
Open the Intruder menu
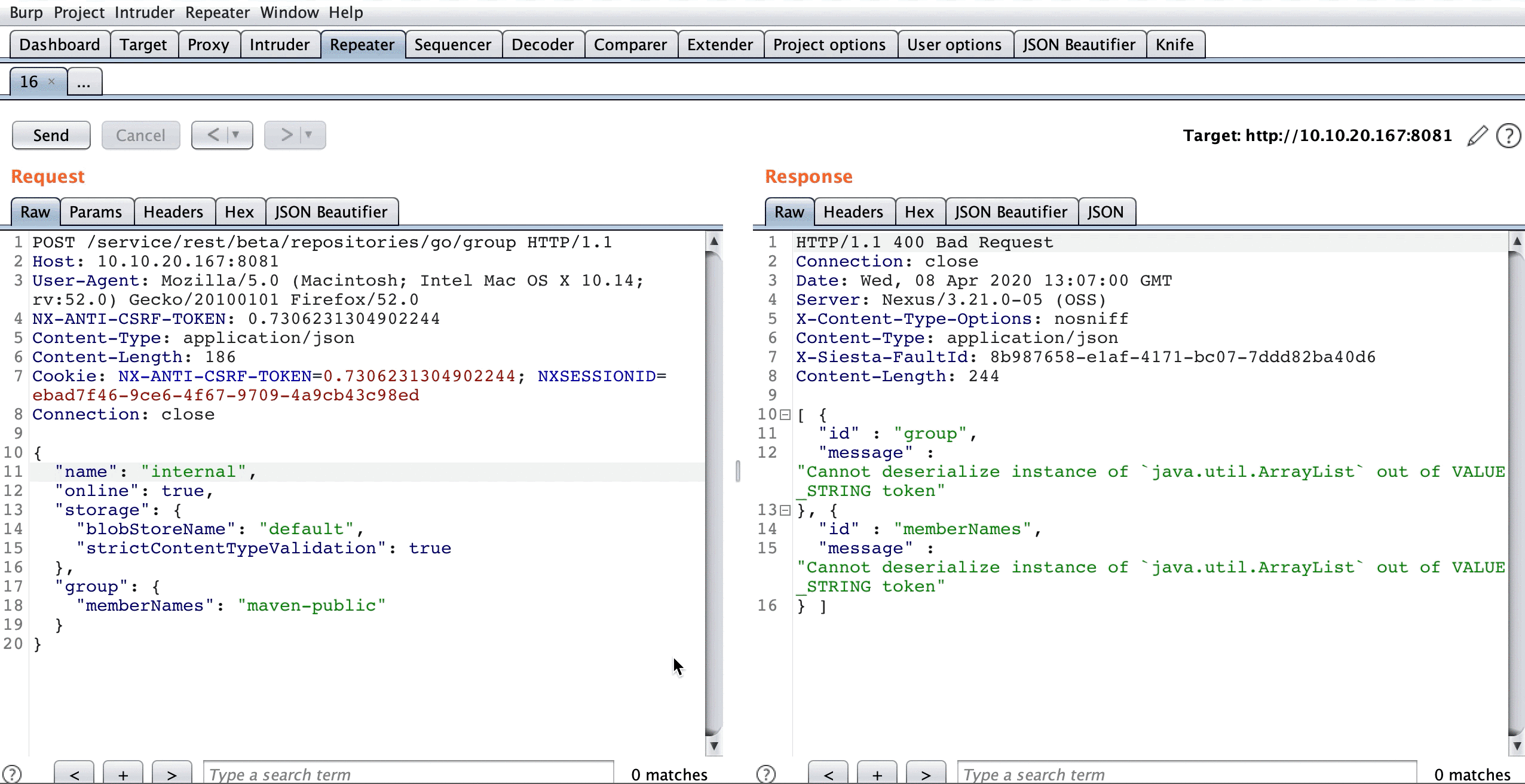point(145,13)
